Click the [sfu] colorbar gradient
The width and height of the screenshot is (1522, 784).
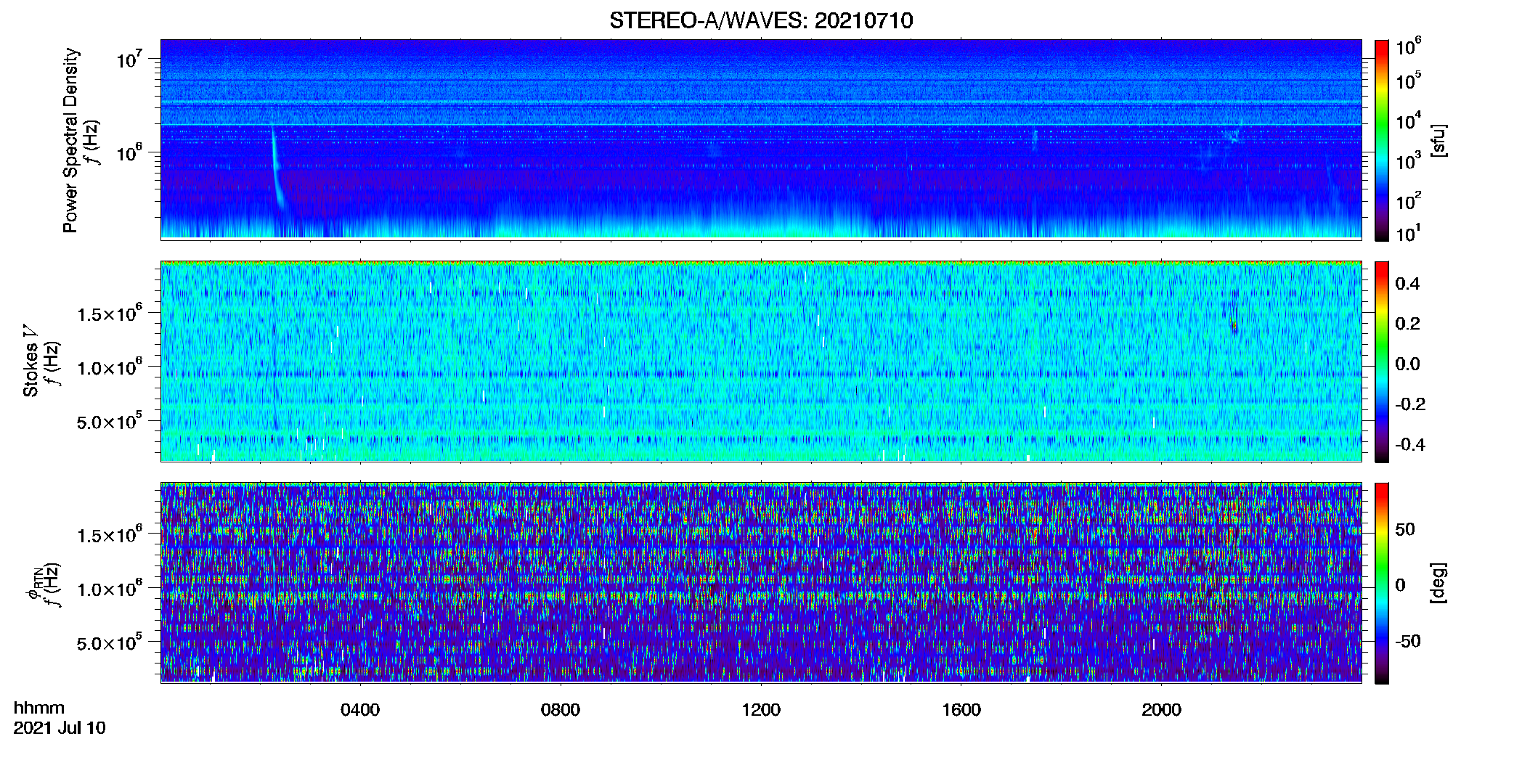1382,140
